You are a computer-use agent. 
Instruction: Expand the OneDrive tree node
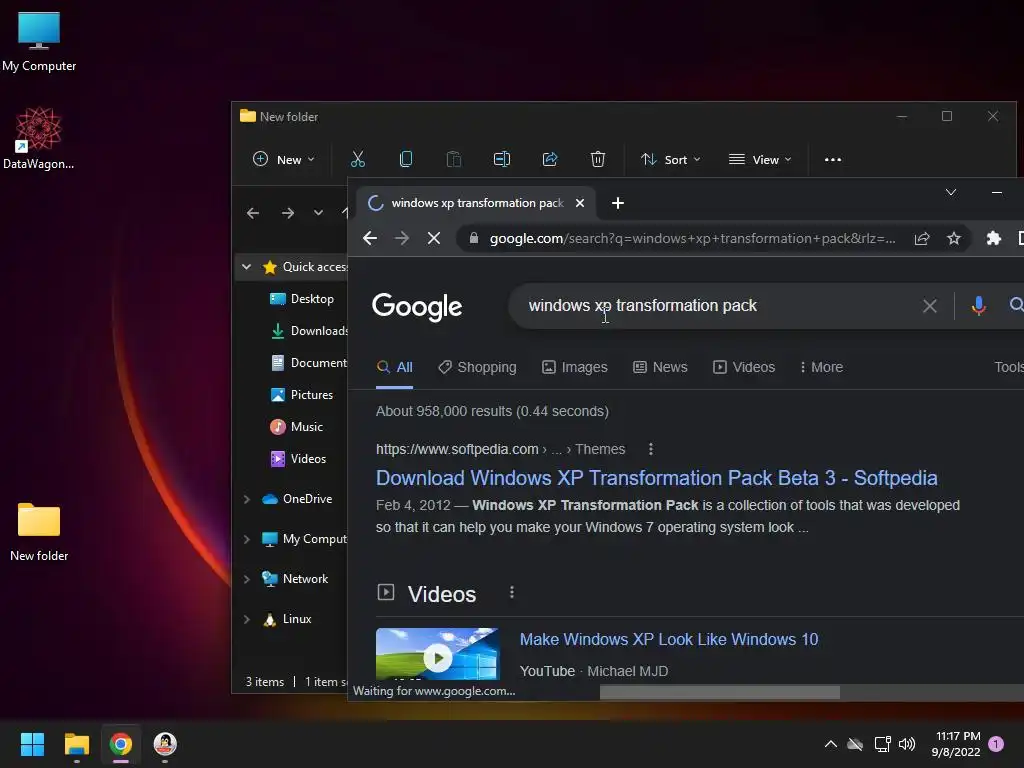[x=246, y=499]
